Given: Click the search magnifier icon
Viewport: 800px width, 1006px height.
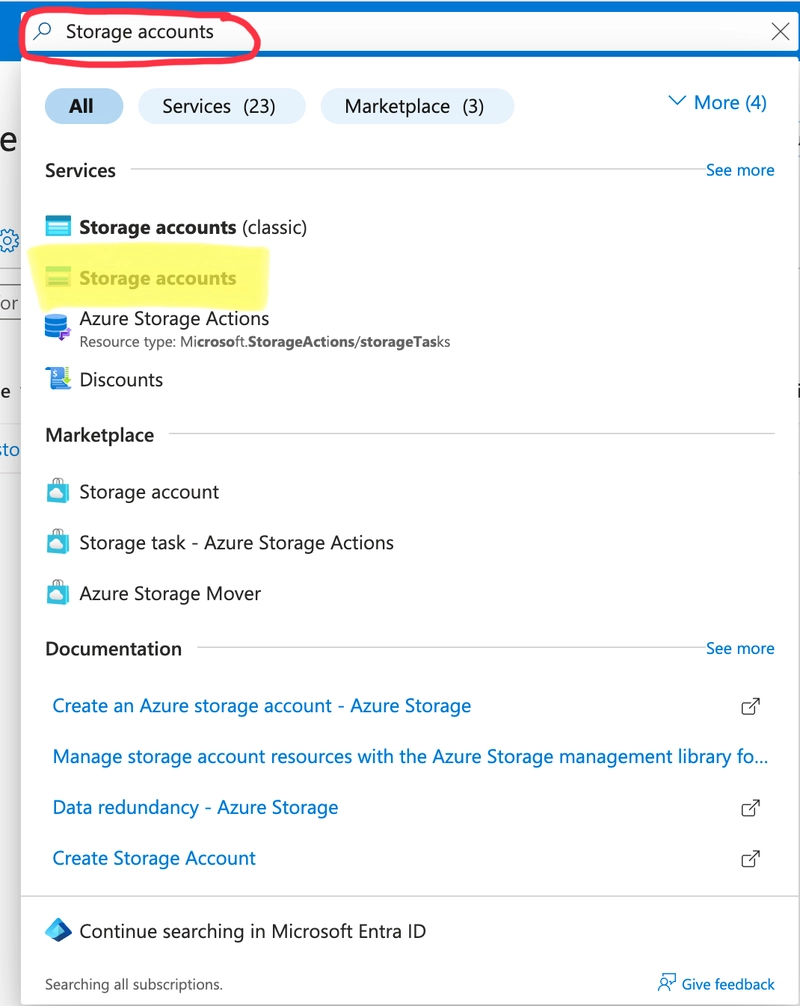Looking at the screenshot, I should click(x=42, y=31).
